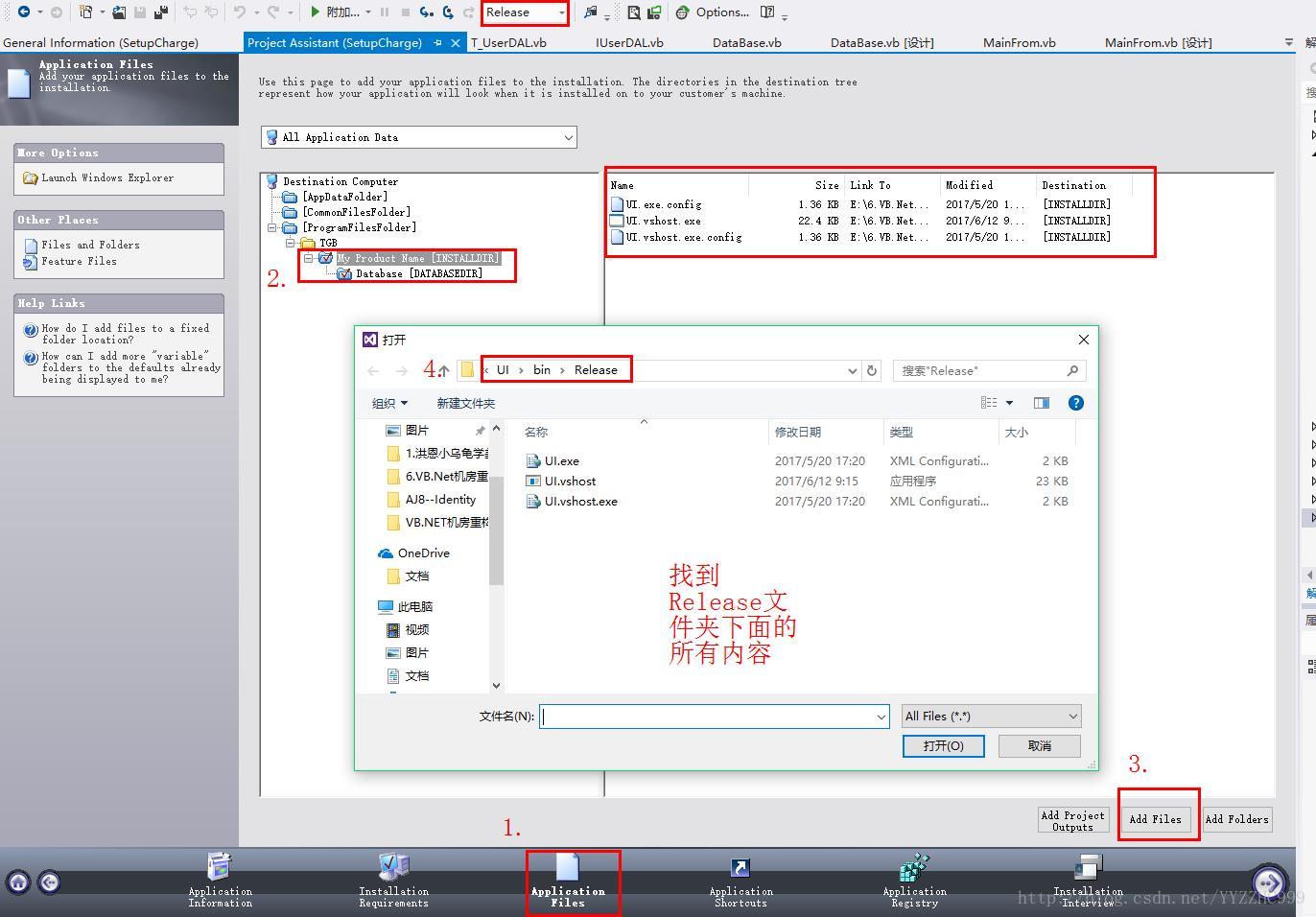The width and height of the screenshot is (1316, 917).
Task: Open help on adding files to fixed folder
Action: pos(125,334)
